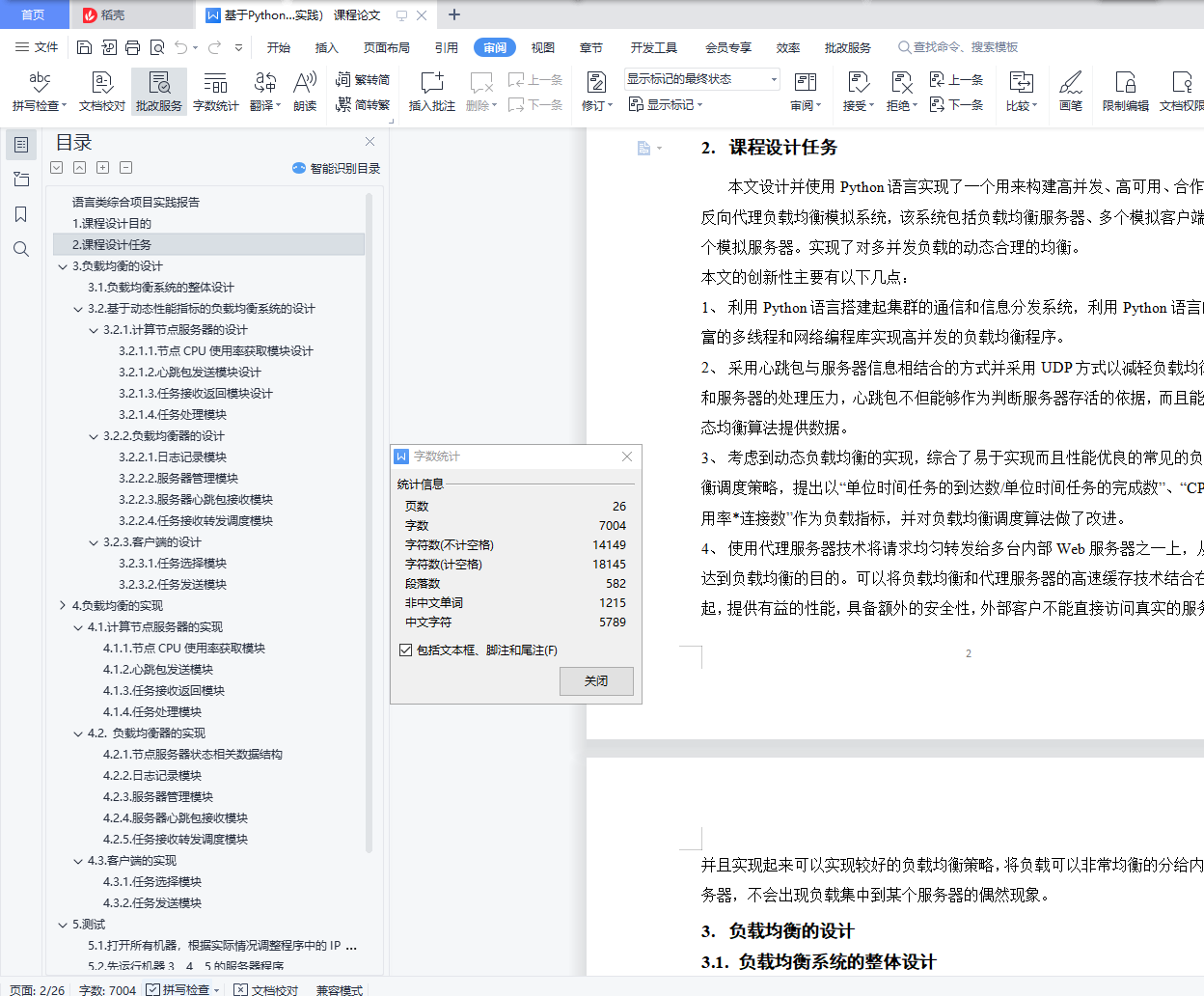
Task: Switch to the 开始 ribbon tab
Action: click(x=279, y=47)
